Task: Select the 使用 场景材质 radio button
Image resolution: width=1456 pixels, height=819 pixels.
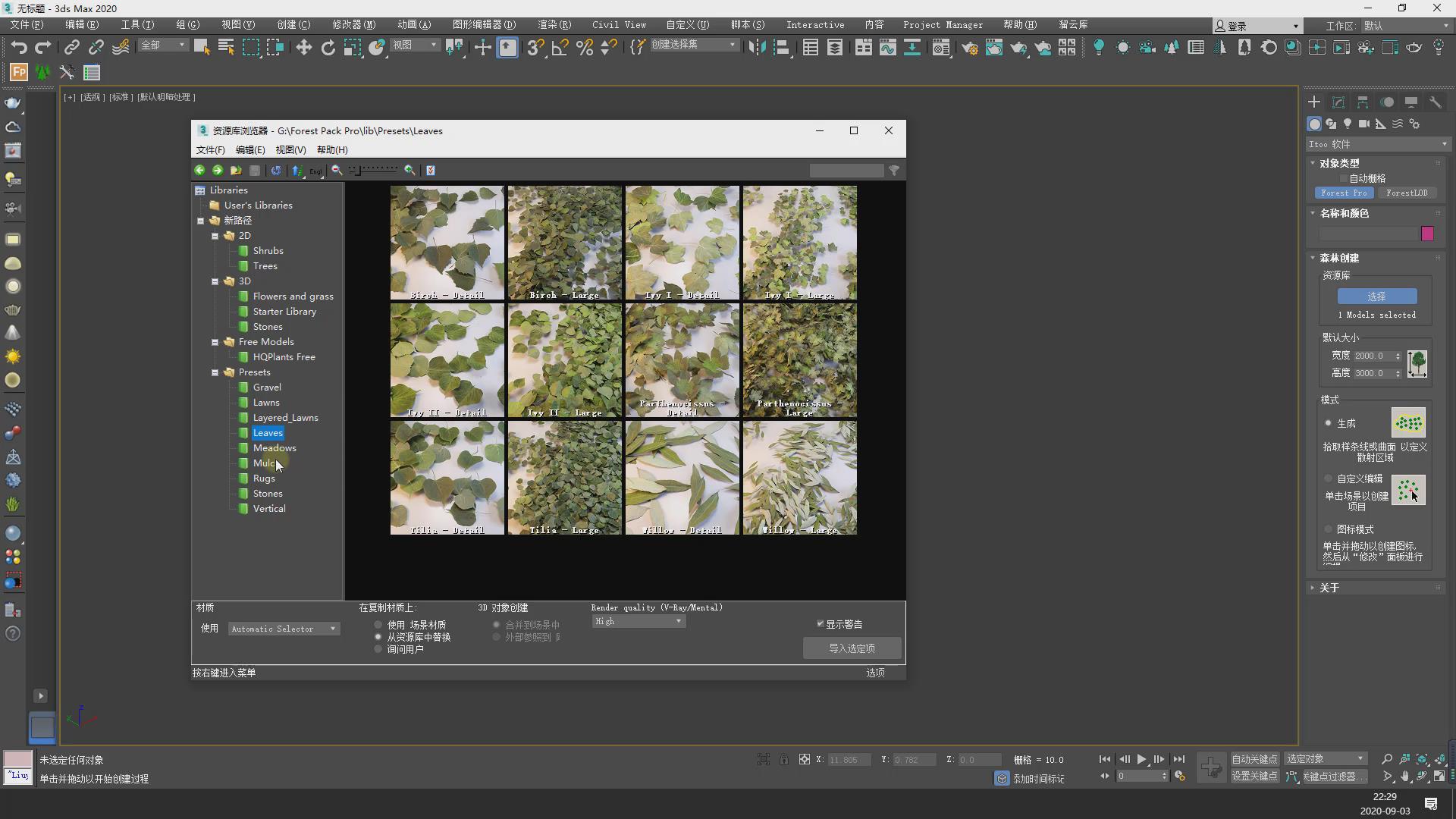Action: (x=378, y=625)
